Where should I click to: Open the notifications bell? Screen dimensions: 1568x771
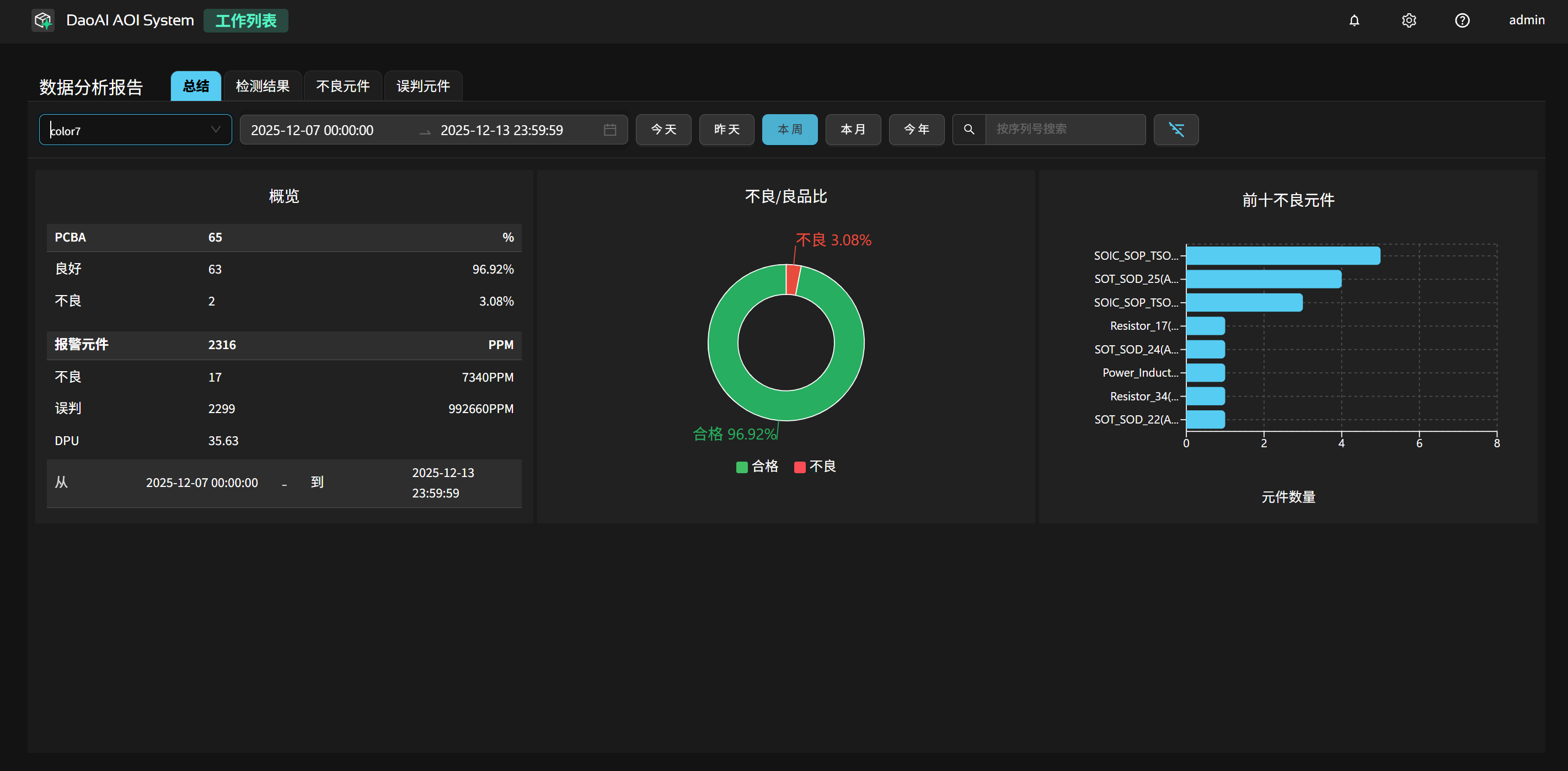click(1354, 21)
